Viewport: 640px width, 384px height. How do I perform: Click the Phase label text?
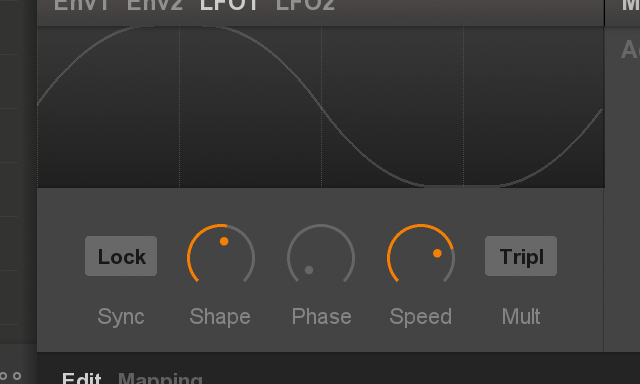pos(322,317)
